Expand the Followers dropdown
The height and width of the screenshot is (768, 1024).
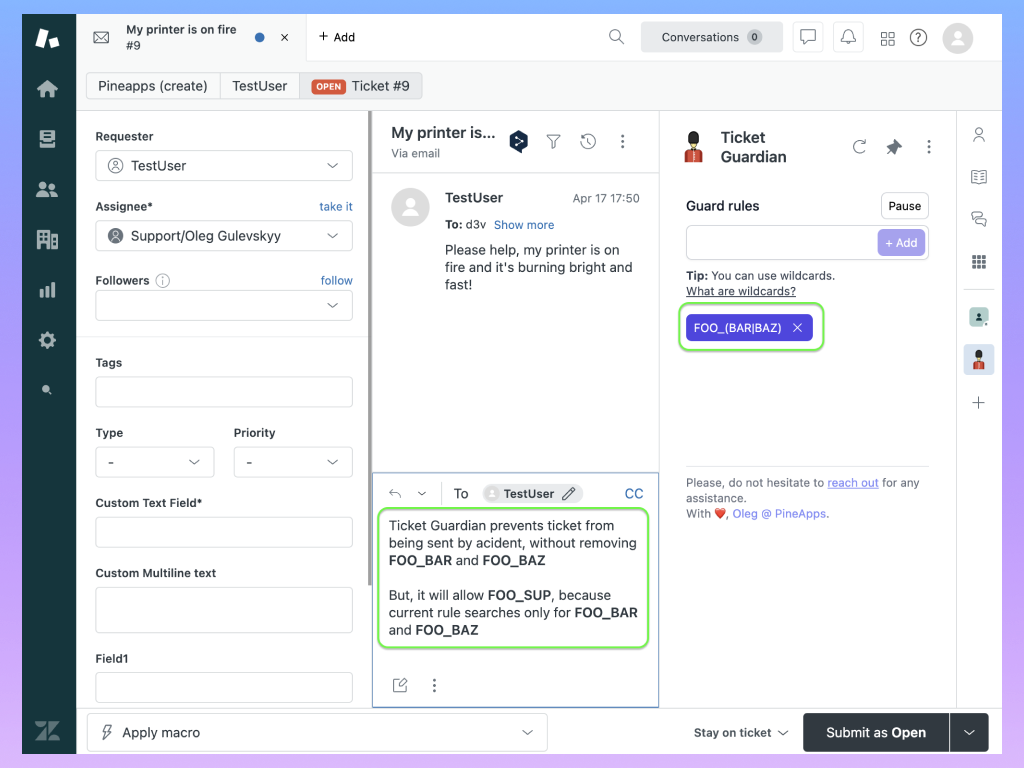pyautogui.click(x=224, y=306)
